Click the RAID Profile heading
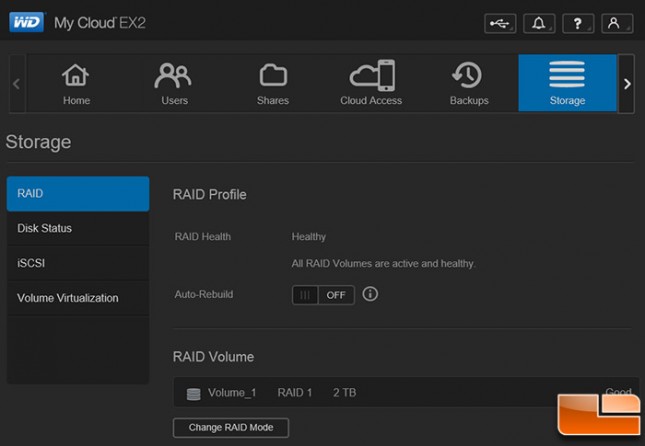Image resolution: width=645 pixels, height=446 pixels. [x=209, y=194]
